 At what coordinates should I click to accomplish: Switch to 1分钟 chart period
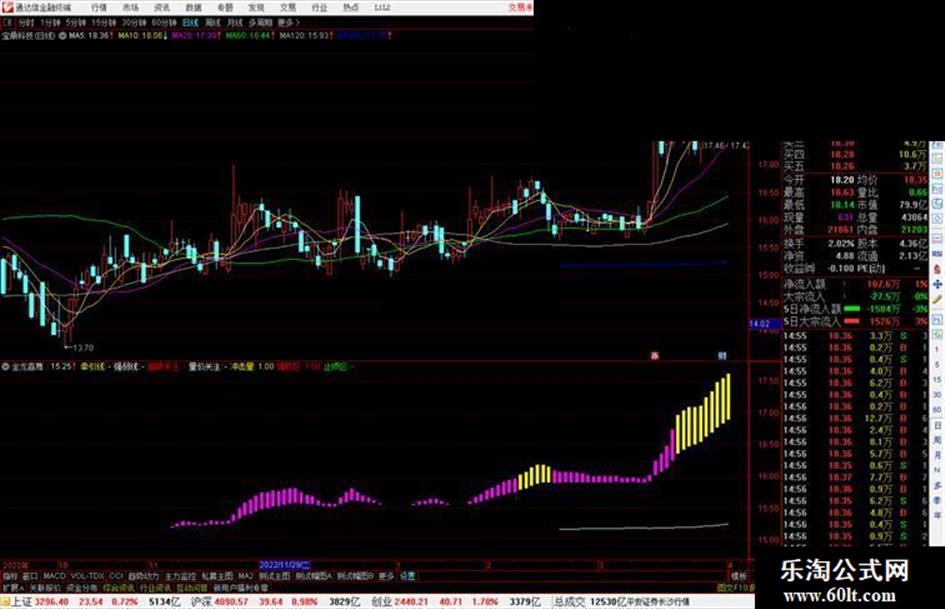coord(50,23)
